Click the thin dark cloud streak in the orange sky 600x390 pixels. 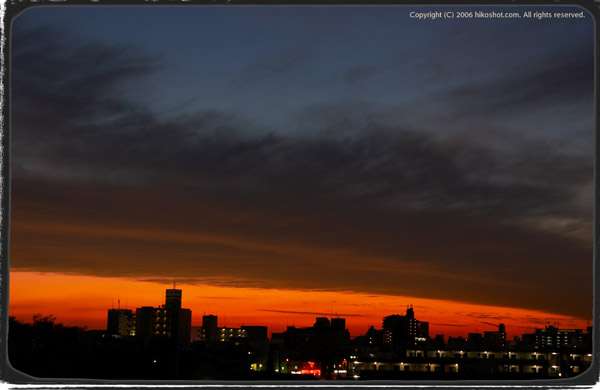[x=310, y=313]
